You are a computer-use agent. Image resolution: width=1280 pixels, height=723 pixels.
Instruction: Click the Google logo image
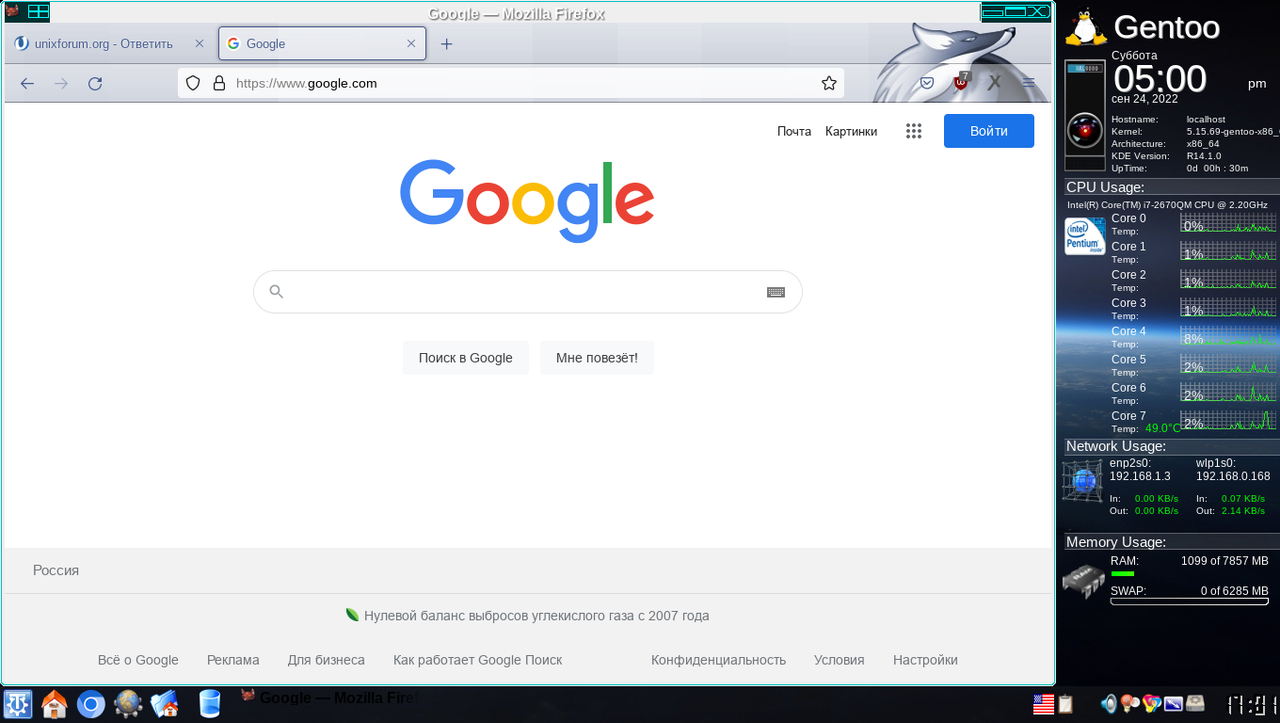(x=527, y=201)
